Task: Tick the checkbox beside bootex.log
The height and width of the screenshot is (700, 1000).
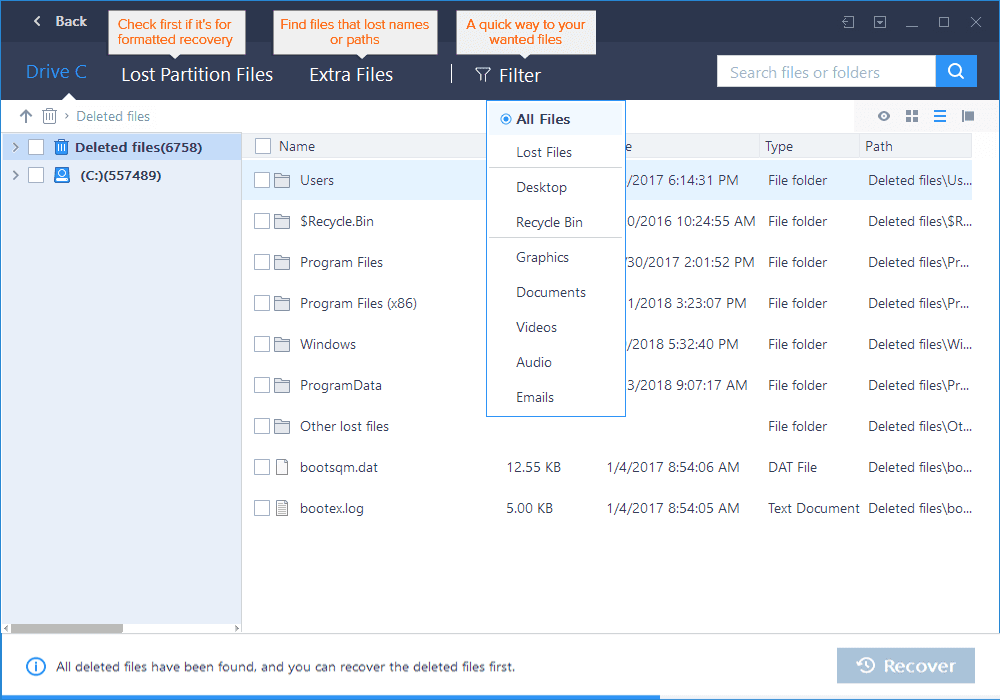Action: (262, 508)
